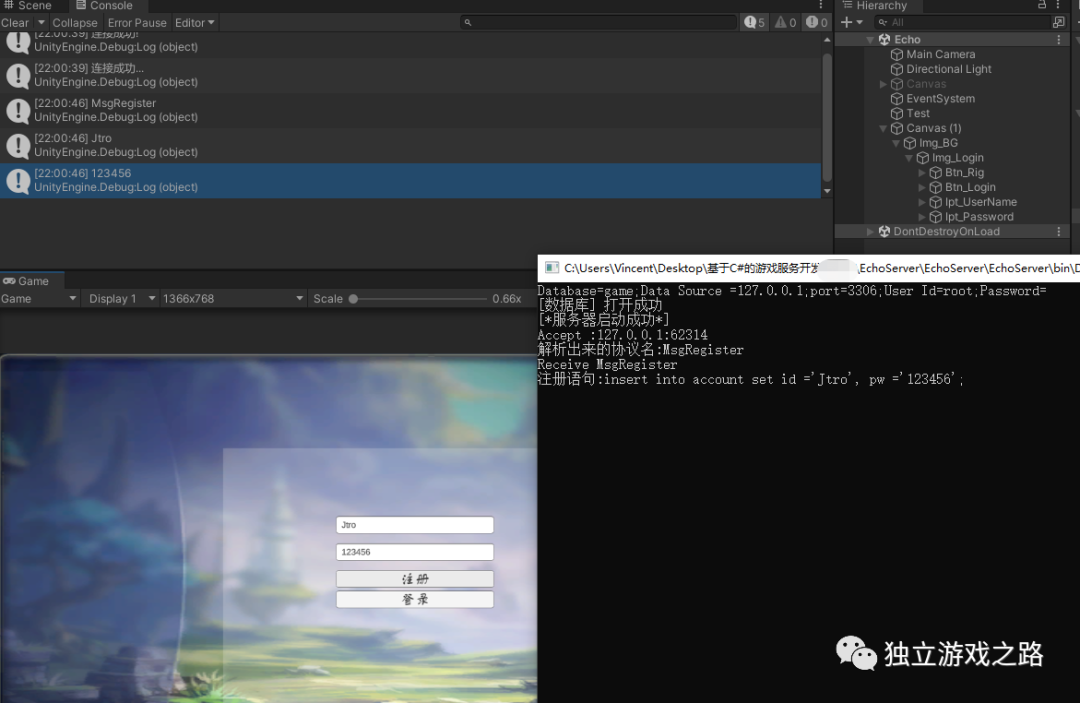
Task: Toggle the error message count filter
Action: tap(817, 23)
